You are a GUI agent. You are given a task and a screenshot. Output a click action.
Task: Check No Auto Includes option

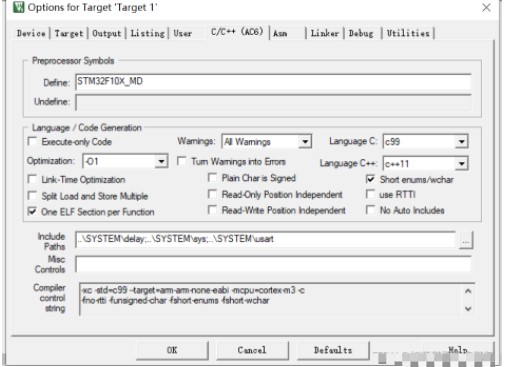point(370,210)
